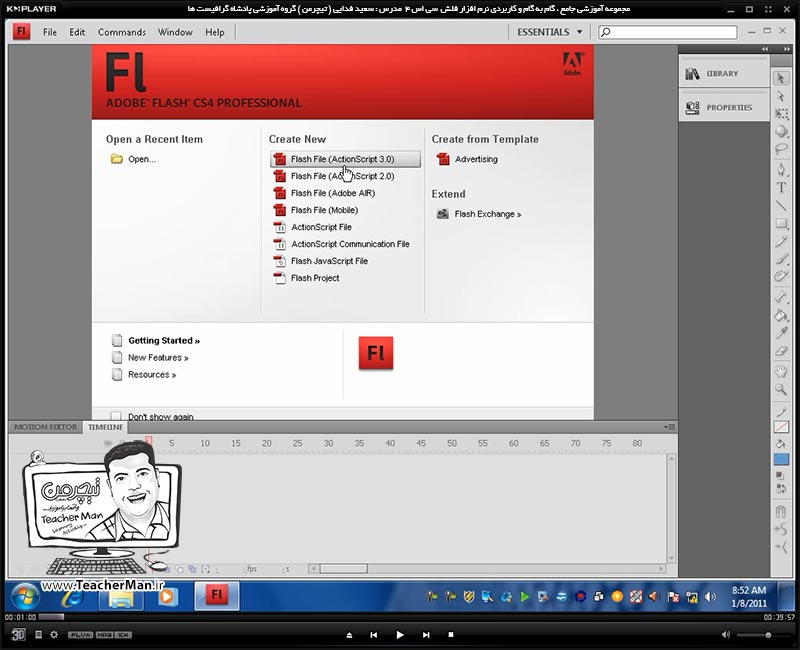Open the Commands menu
The width and height of the screenshot is (800, 650).
click(122, 32)
